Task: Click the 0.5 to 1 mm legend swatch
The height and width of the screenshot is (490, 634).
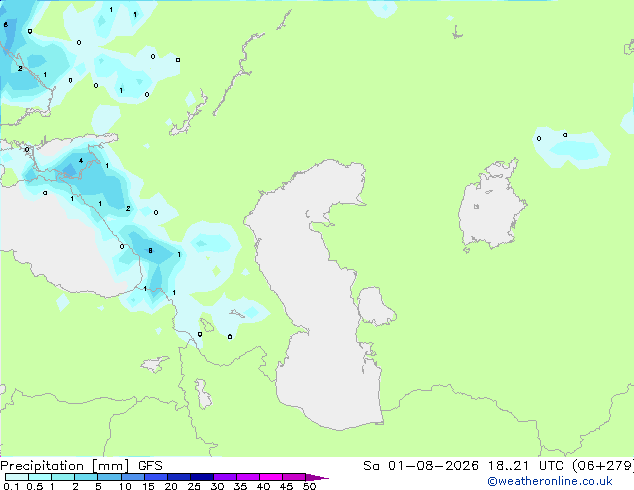Action: pyautogui.click(x=40, y=477)
